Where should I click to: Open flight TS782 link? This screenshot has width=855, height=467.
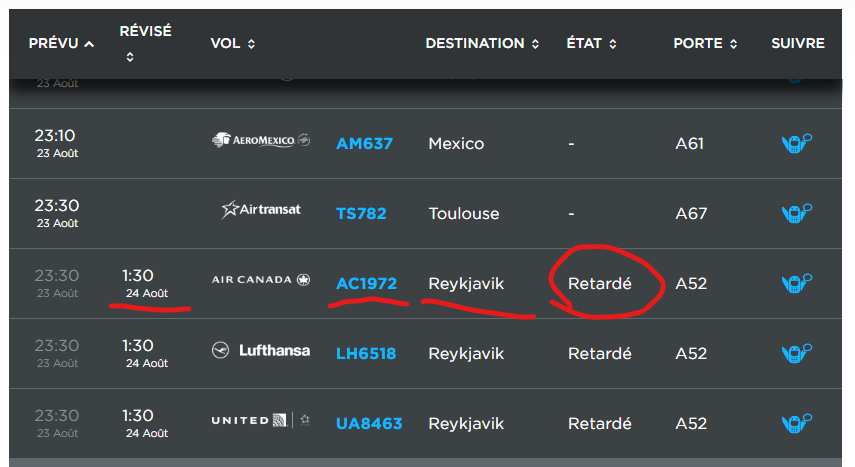pos(361,214)
